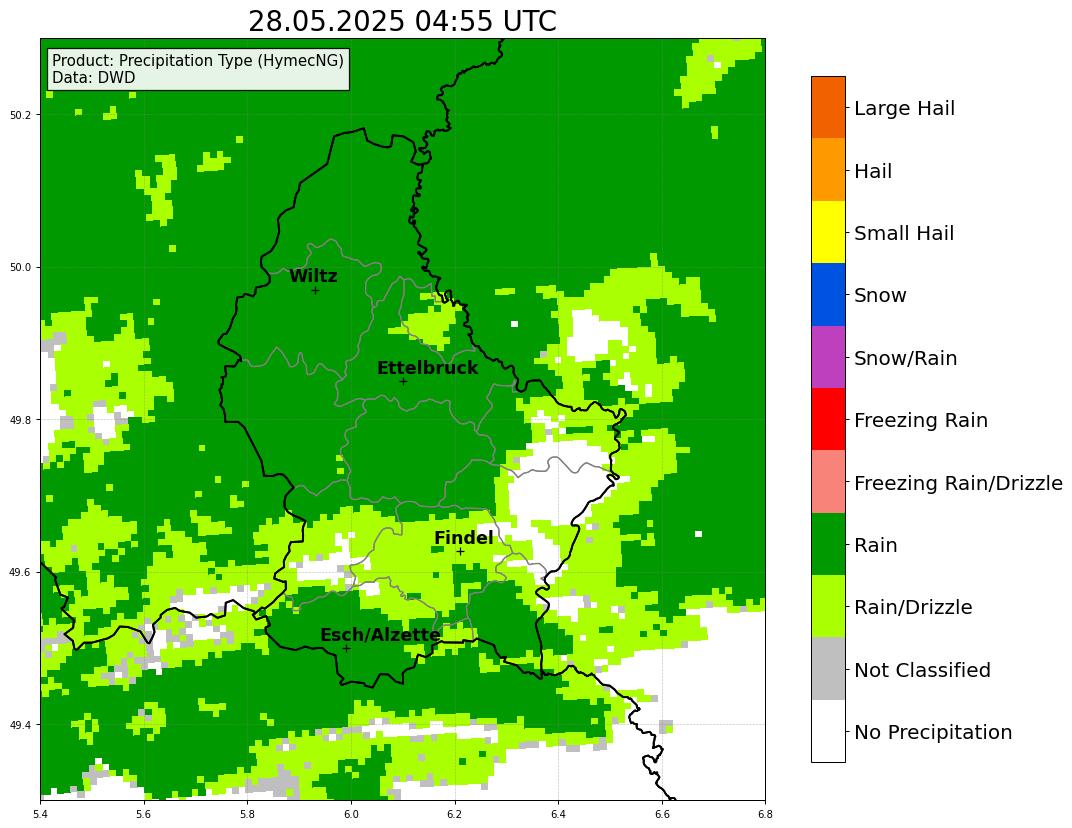Click the 50.0 latitude tick label
The width and height of the screenshot is (1072, 828).
(23, 267)
